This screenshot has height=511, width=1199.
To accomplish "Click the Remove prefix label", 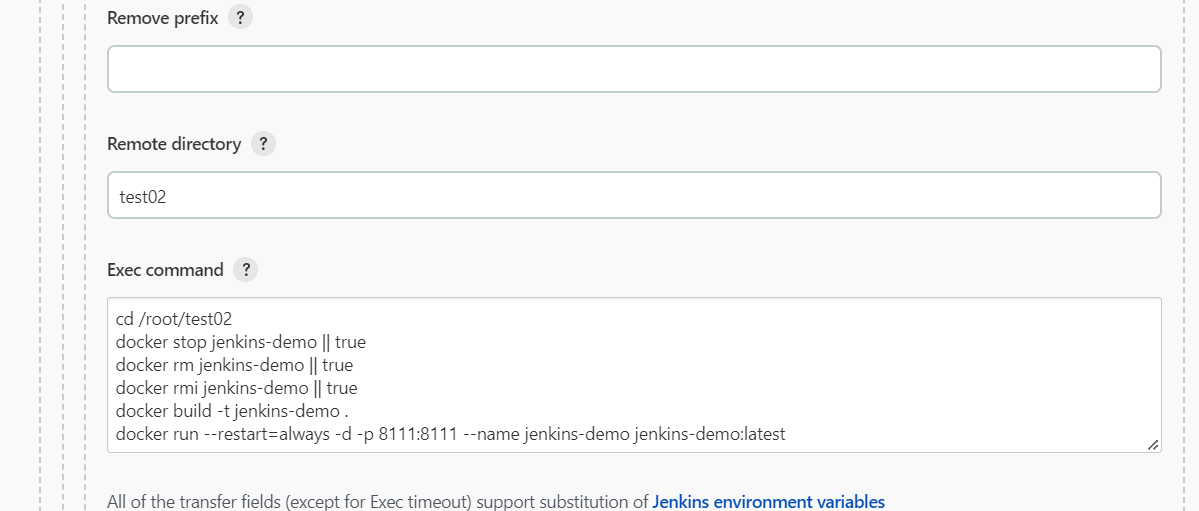I will [162, 18].
